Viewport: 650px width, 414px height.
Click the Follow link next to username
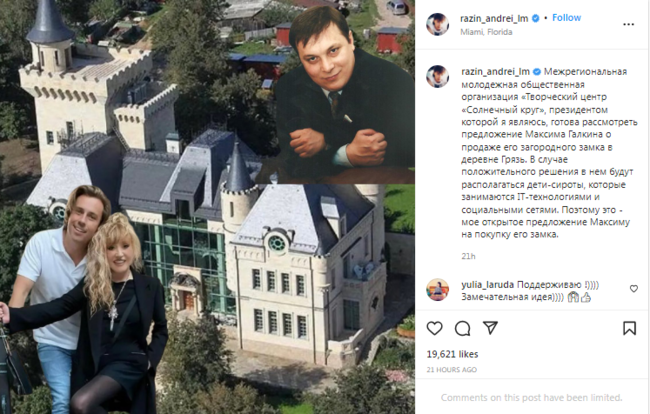pyautogui.click(x=566, y=18)
